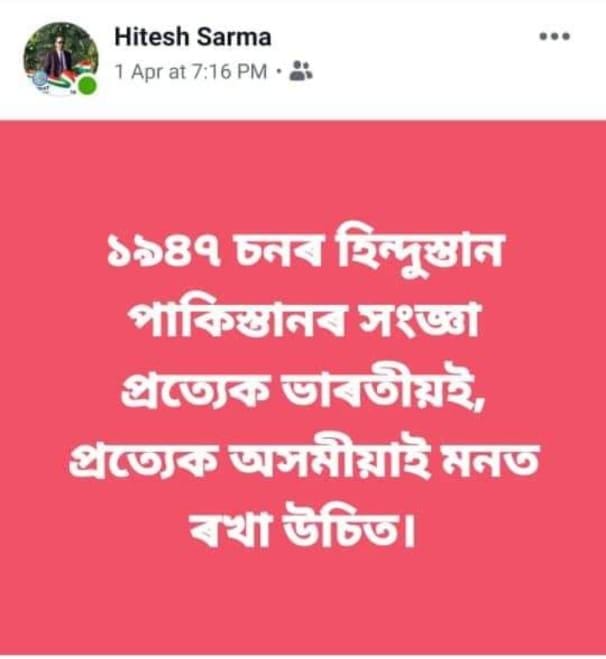
Task: Open Hitesh Sarma's profile picture
Action: click(61, 59)
